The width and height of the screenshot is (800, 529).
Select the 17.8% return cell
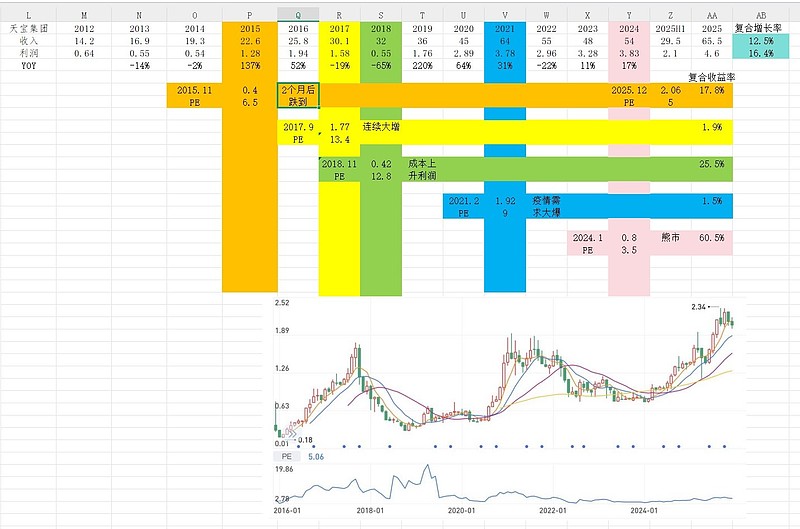click(712, 90)
